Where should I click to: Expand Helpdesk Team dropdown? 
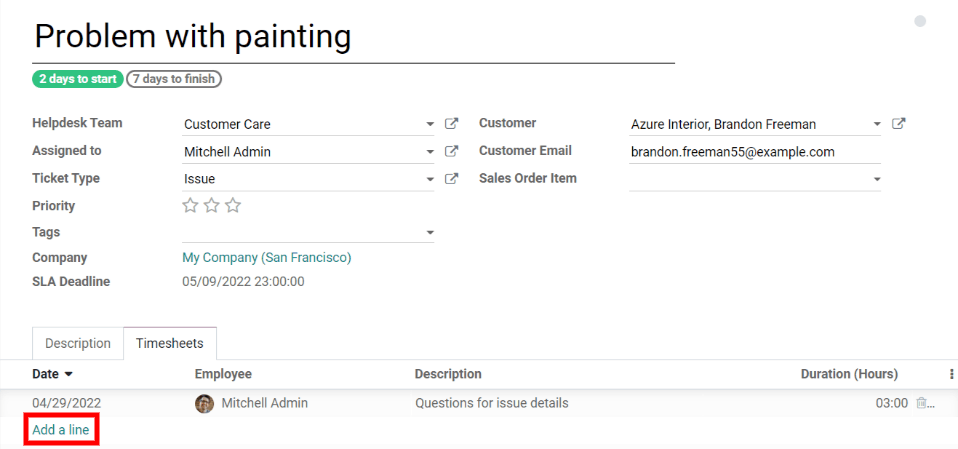click(x=430, y=125)
